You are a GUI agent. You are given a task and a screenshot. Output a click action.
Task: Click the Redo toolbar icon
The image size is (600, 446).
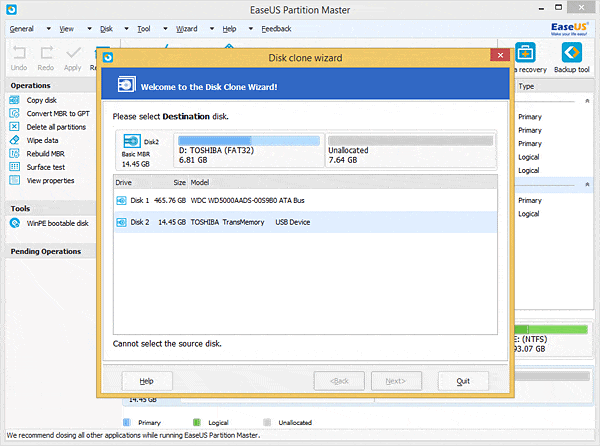[46, 52]
